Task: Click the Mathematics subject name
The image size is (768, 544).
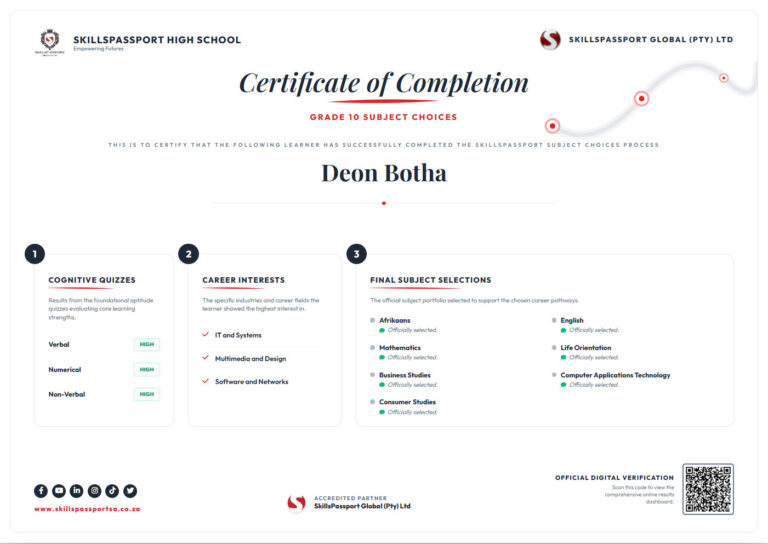Action: (400, 348)
